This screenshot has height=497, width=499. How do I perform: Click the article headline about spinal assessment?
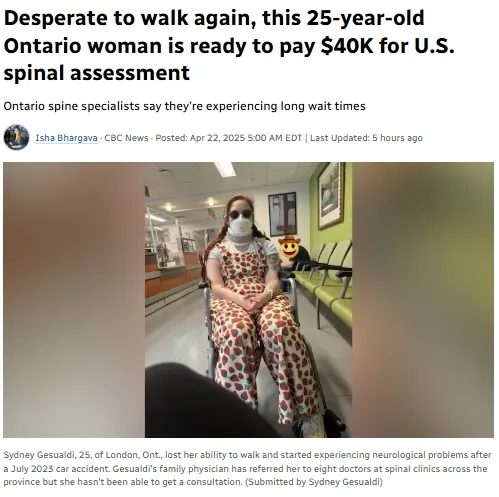point(229,45)
